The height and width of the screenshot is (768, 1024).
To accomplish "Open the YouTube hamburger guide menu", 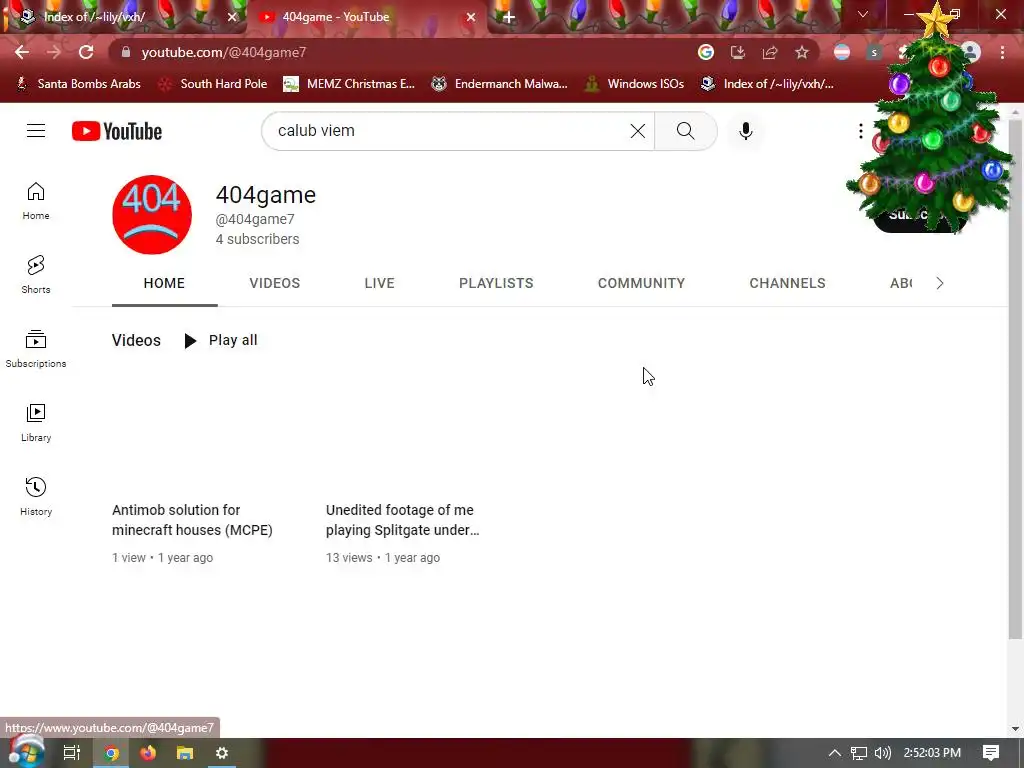I will 36,131.
